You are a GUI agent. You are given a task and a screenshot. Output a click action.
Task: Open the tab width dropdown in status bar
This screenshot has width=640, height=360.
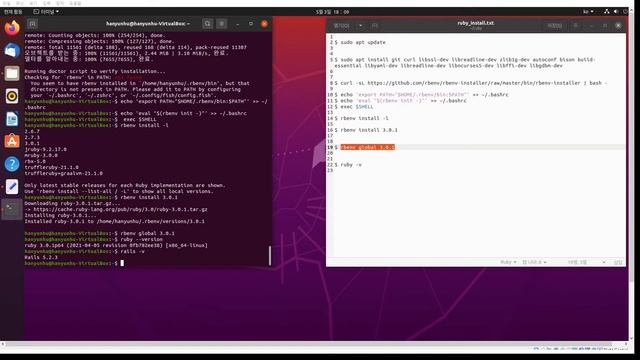pyautogui.click(x=534, y=262)
